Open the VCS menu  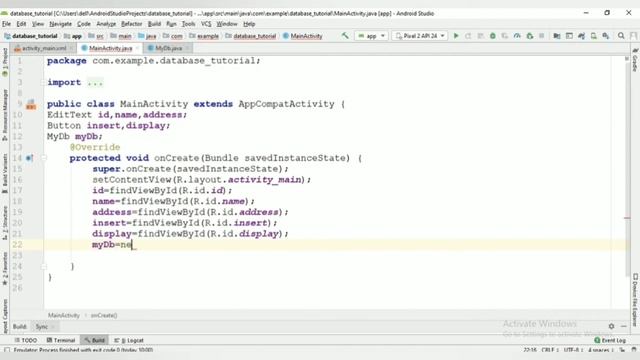(206, 24)
